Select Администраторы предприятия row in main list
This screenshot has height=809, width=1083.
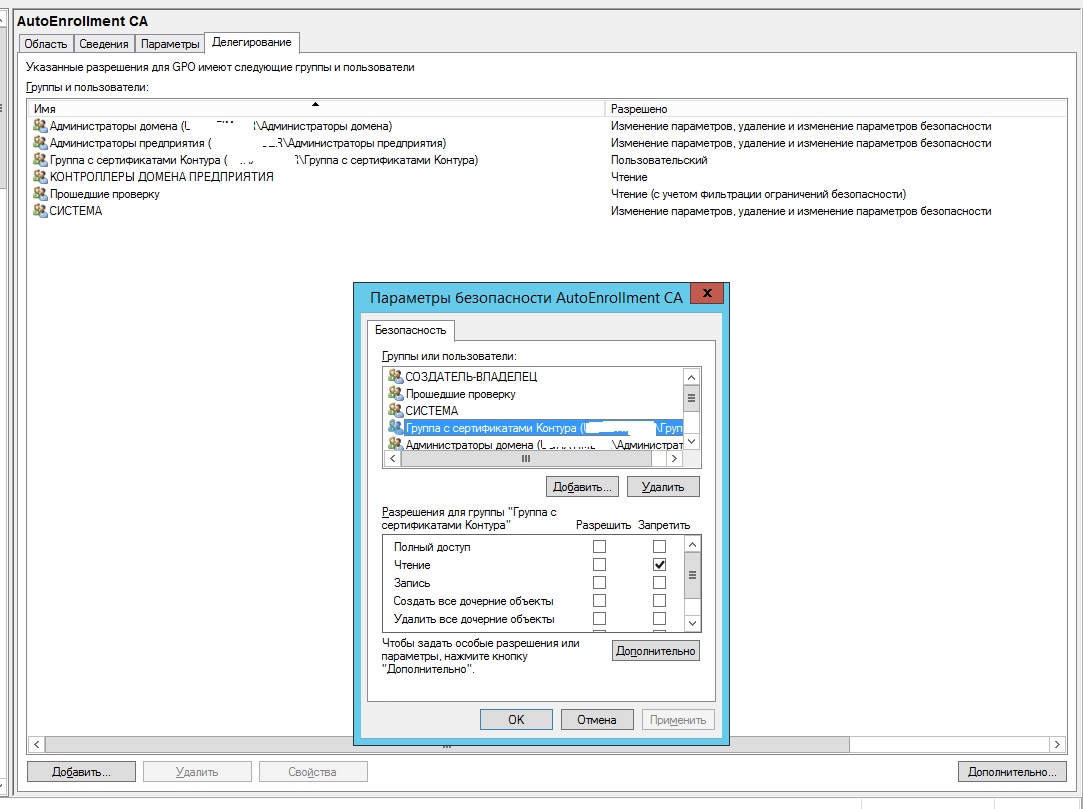547,143
